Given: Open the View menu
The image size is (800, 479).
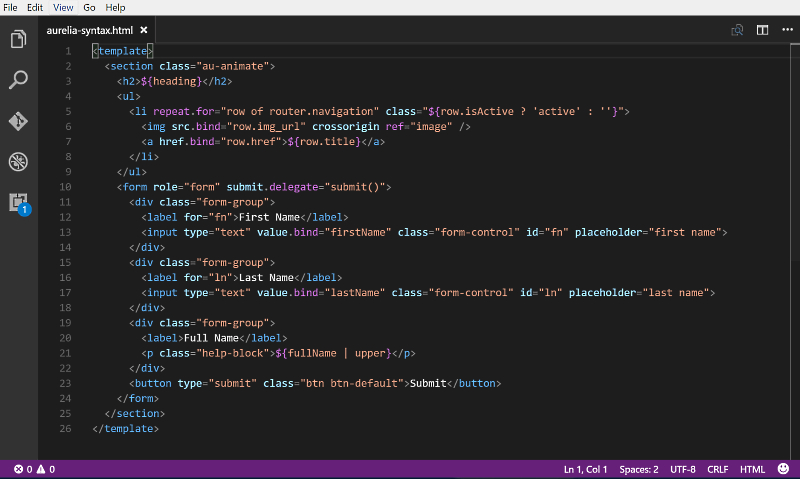Looking at the screenshot, I should (63, 7).
